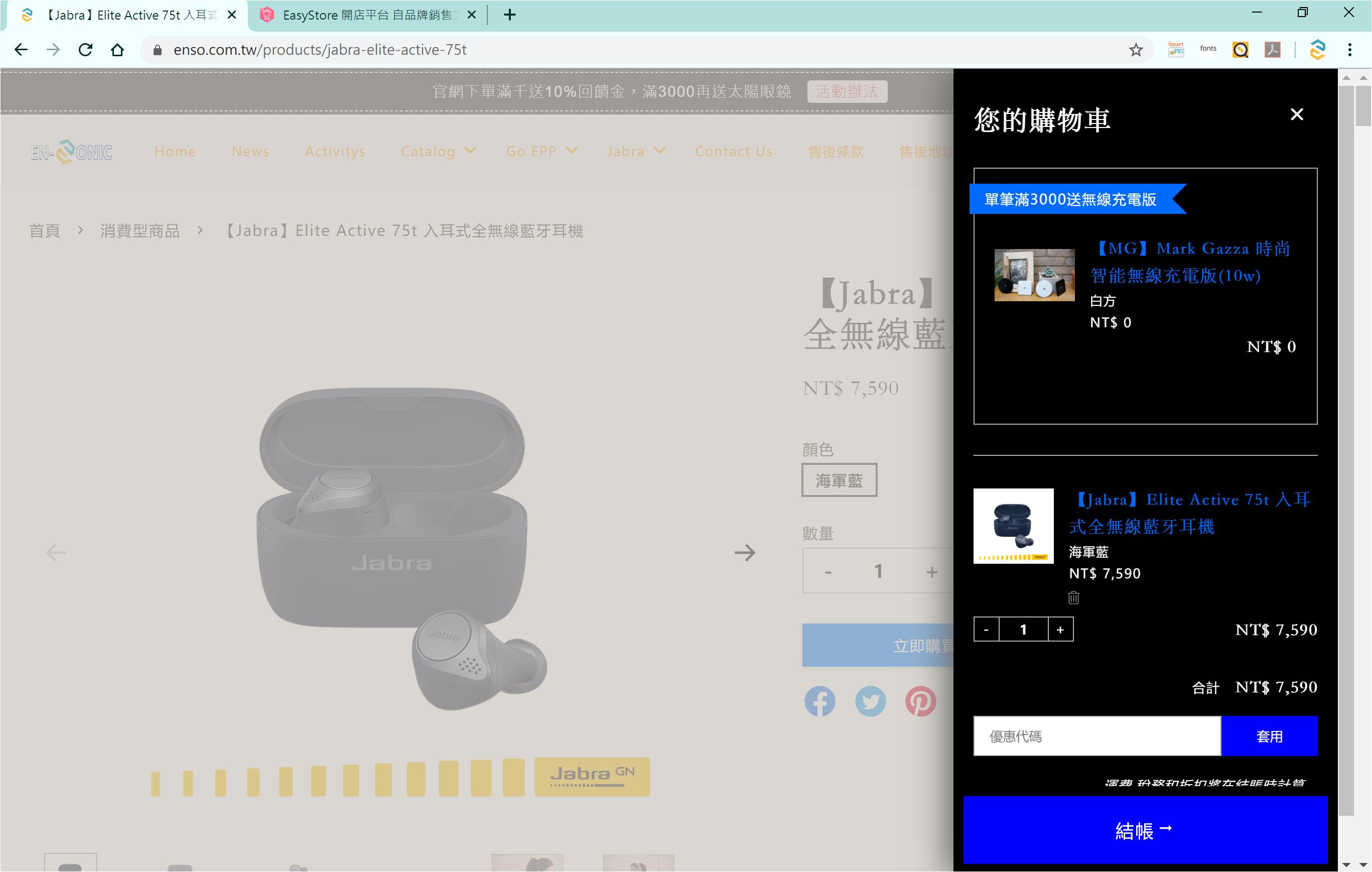Click the Mark Gazza charger thumbnail in the cart
The image size is (1372, 872).
point(1034,275)
